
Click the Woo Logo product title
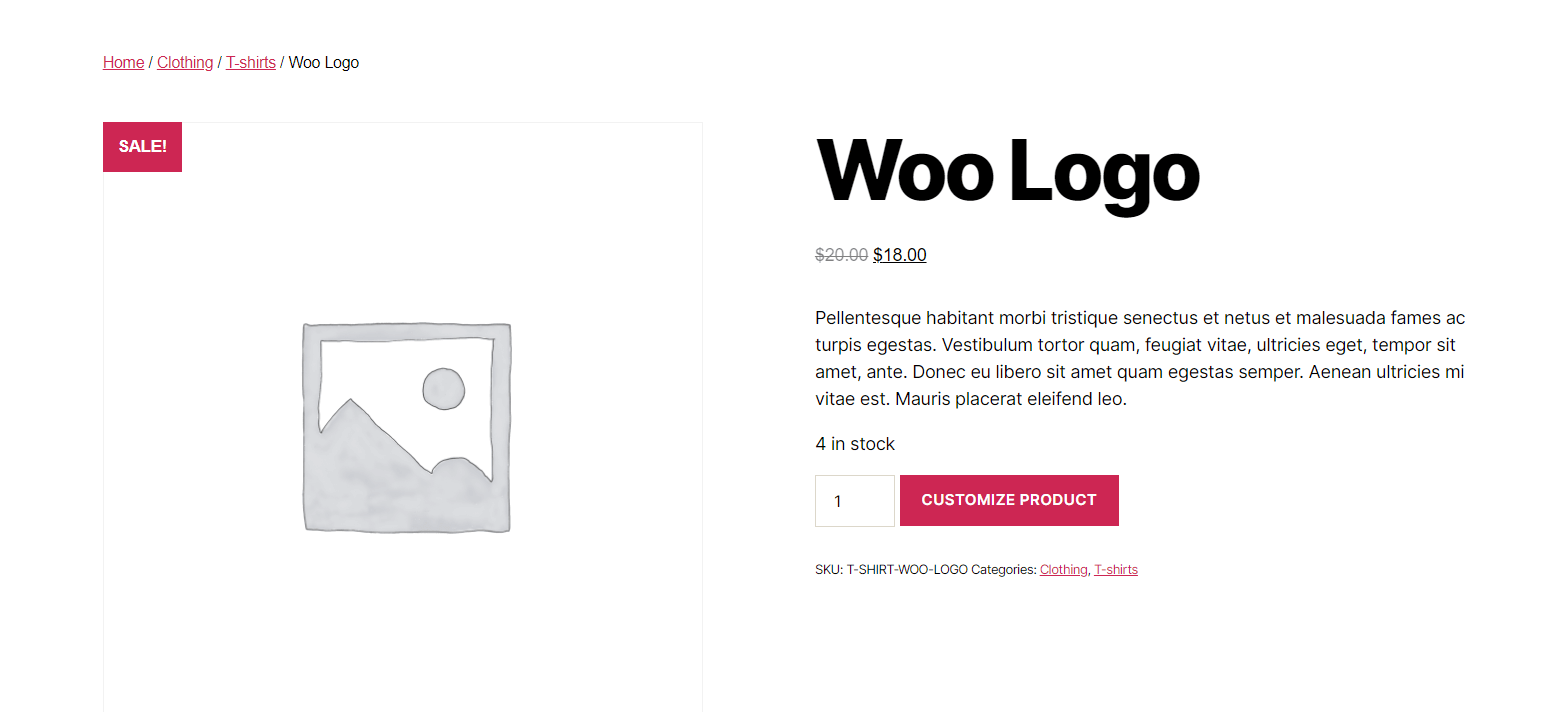(1007, 172)
